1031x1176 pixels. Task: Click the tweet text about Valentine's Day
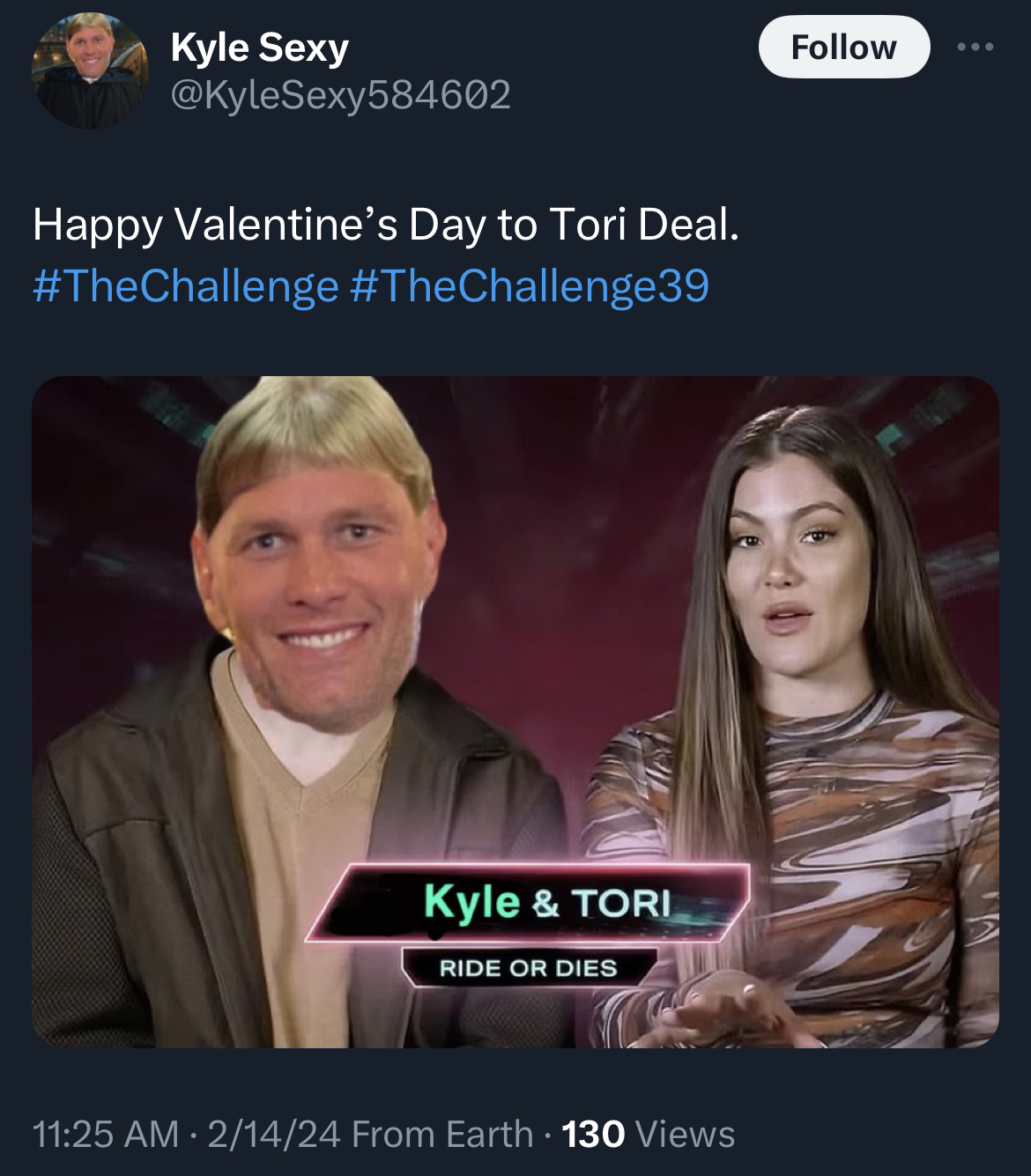(386, 225)
